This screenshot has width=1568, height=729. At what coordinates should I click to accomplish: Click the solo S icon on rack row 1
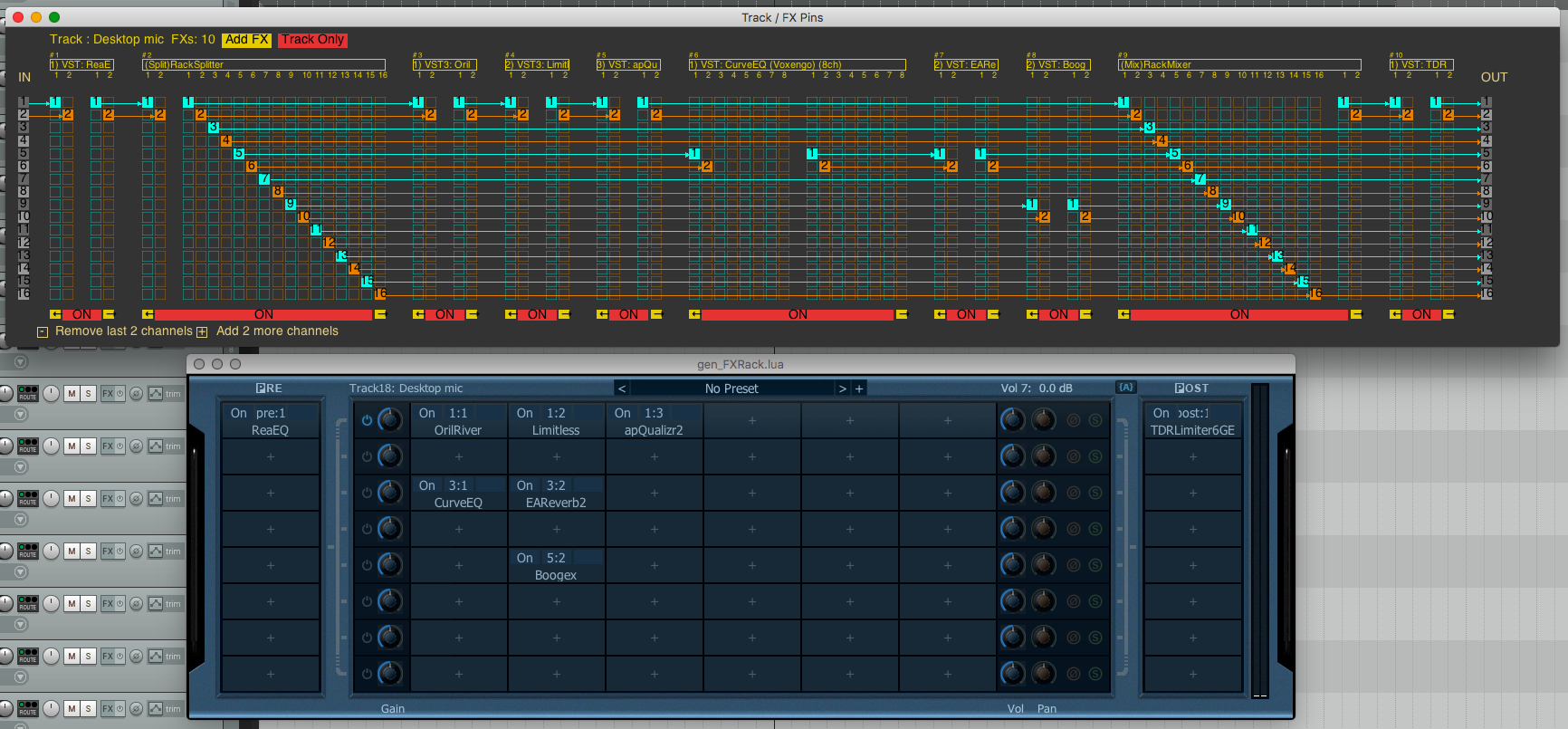[1095, 420]
